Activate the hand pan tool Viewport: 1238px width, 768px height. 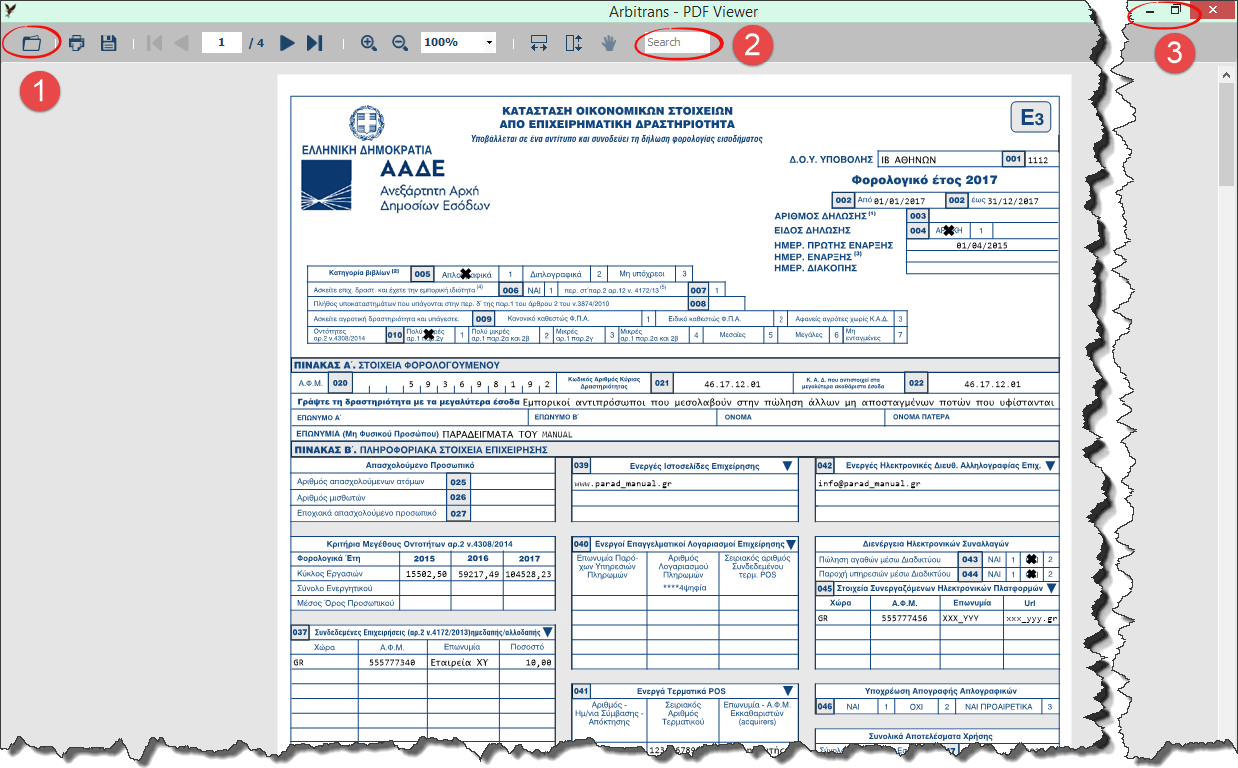click(x=609, y=43)
